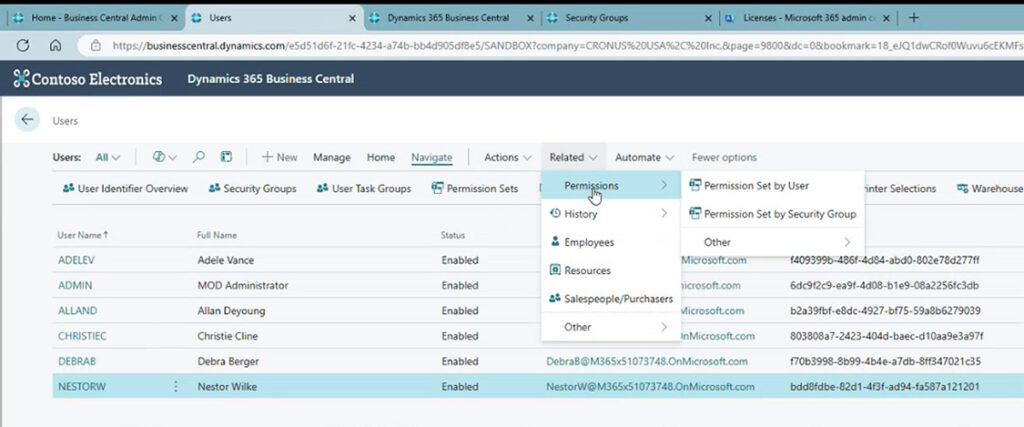Click Enabled status in Allan Deyoung row
Screen dimensions: 1024x427
click(x=460, y=311)
